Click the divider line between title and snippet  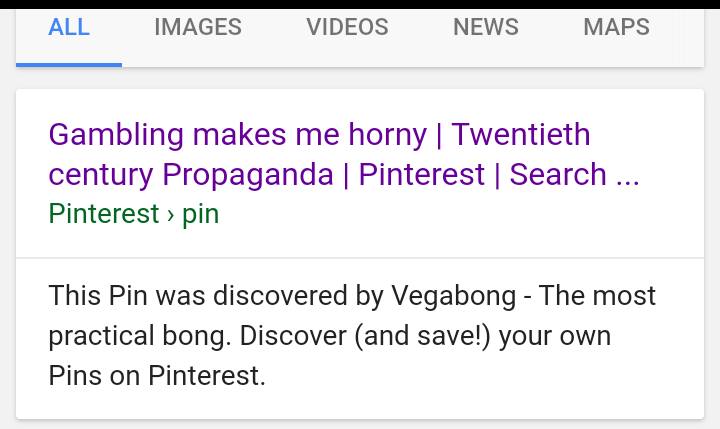coord(360,258)
